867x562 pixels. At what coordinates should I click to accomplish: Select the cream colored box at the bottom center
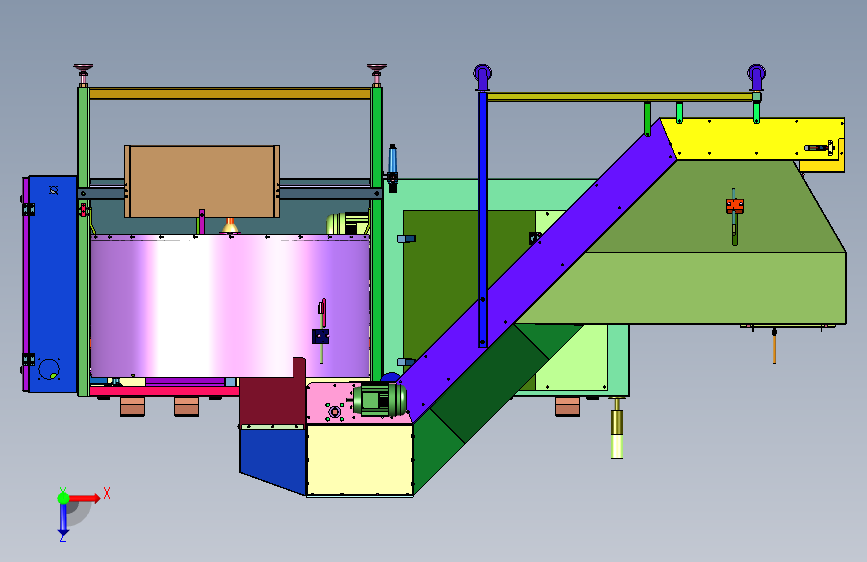pyautogui.click(x=359, y=460)
